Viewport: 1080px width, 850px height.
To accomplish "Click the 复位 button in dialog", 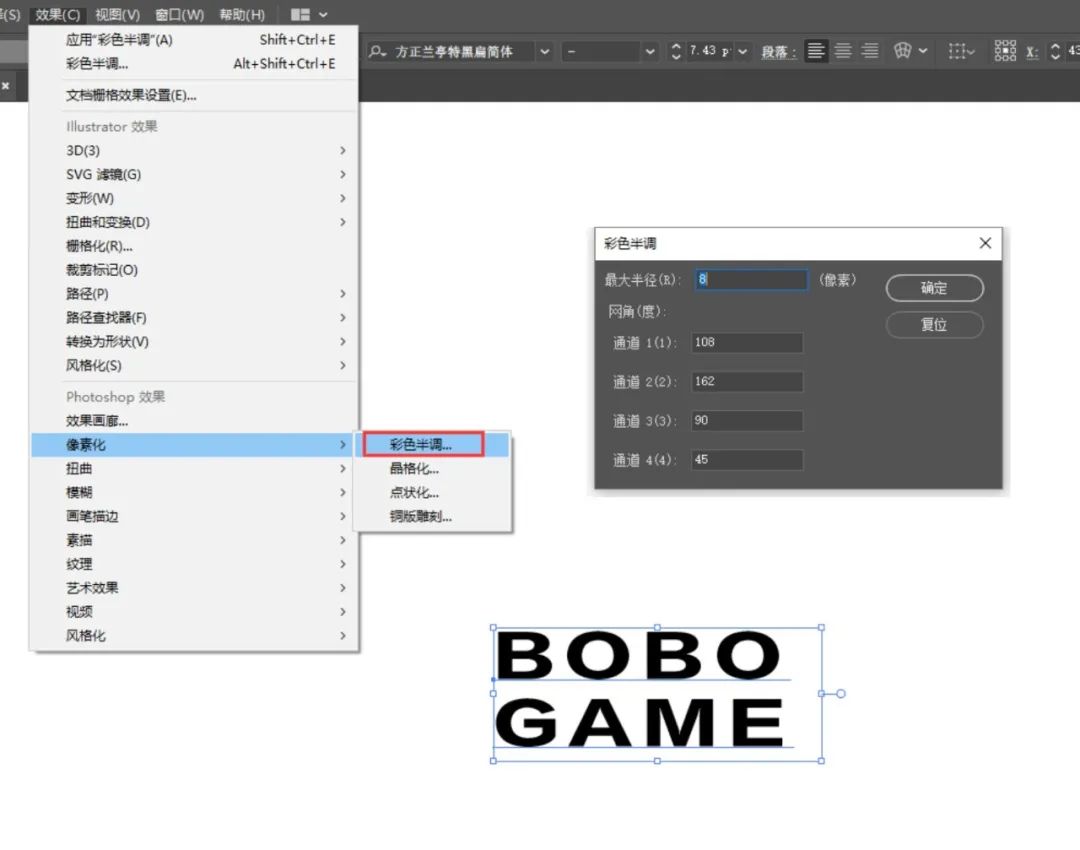I will [934, 324].
